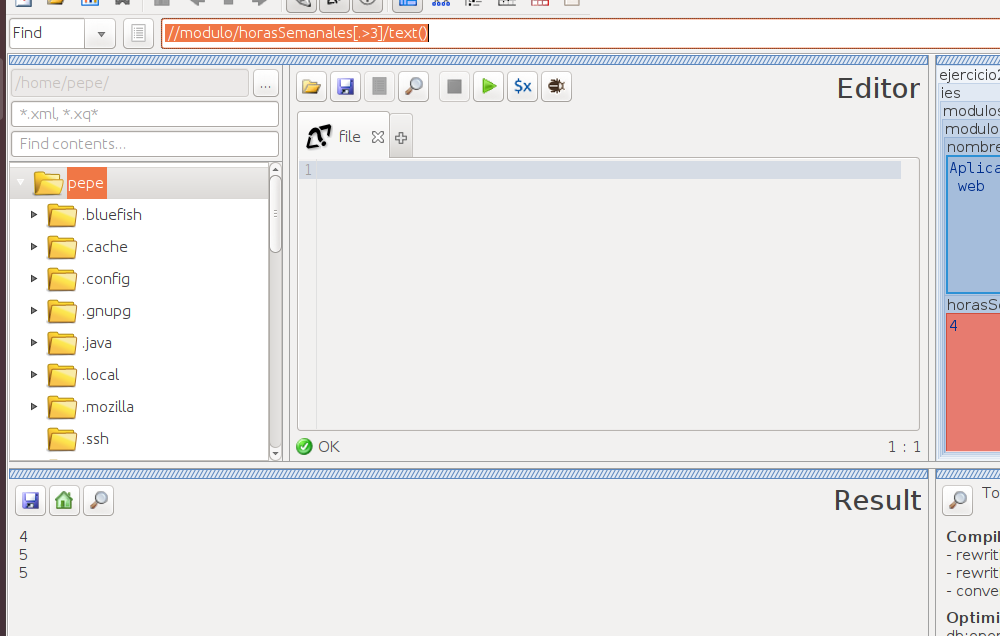Select the .local folder entry

pyautogui.click(x=101, y=374)
